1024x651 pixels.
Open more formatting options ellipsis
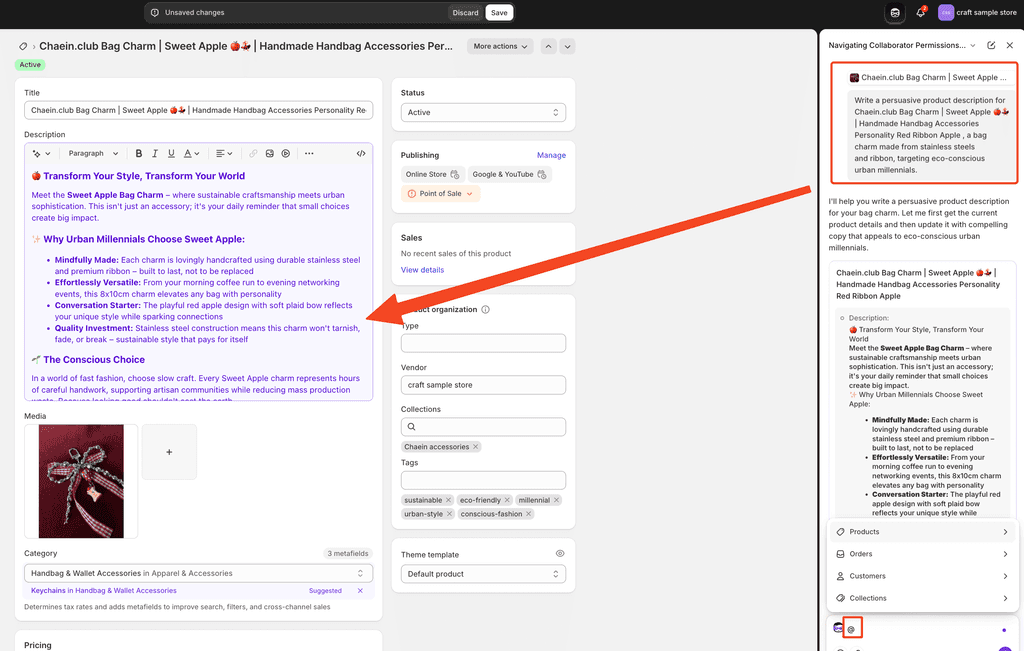point(309,153)
